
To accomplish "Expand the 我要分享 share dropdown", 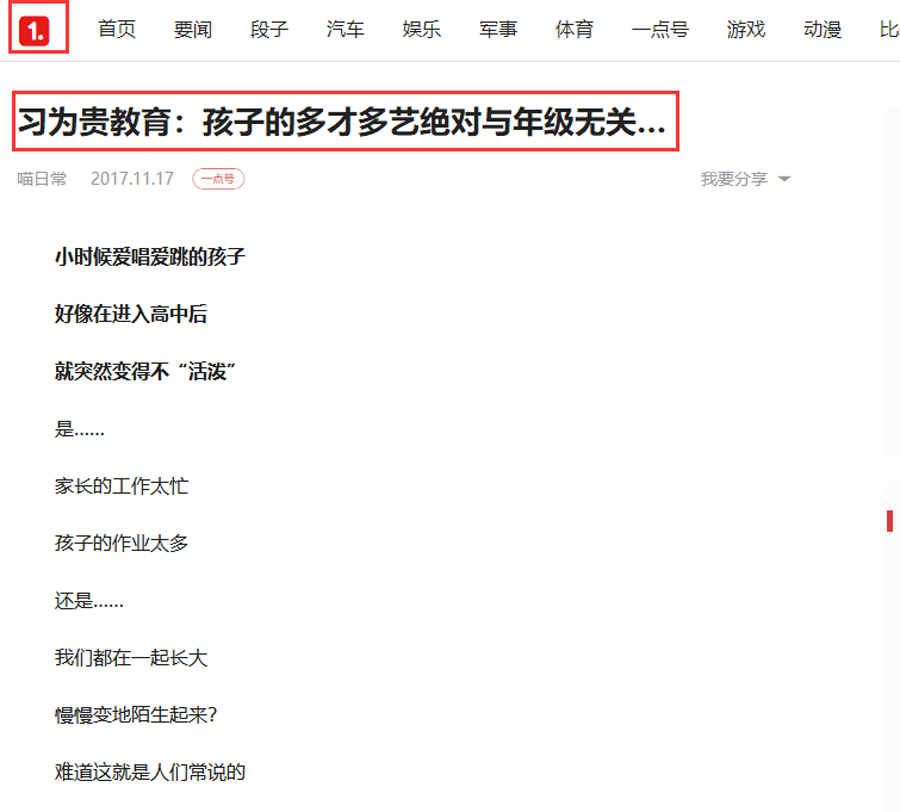I will click(745, 179).
